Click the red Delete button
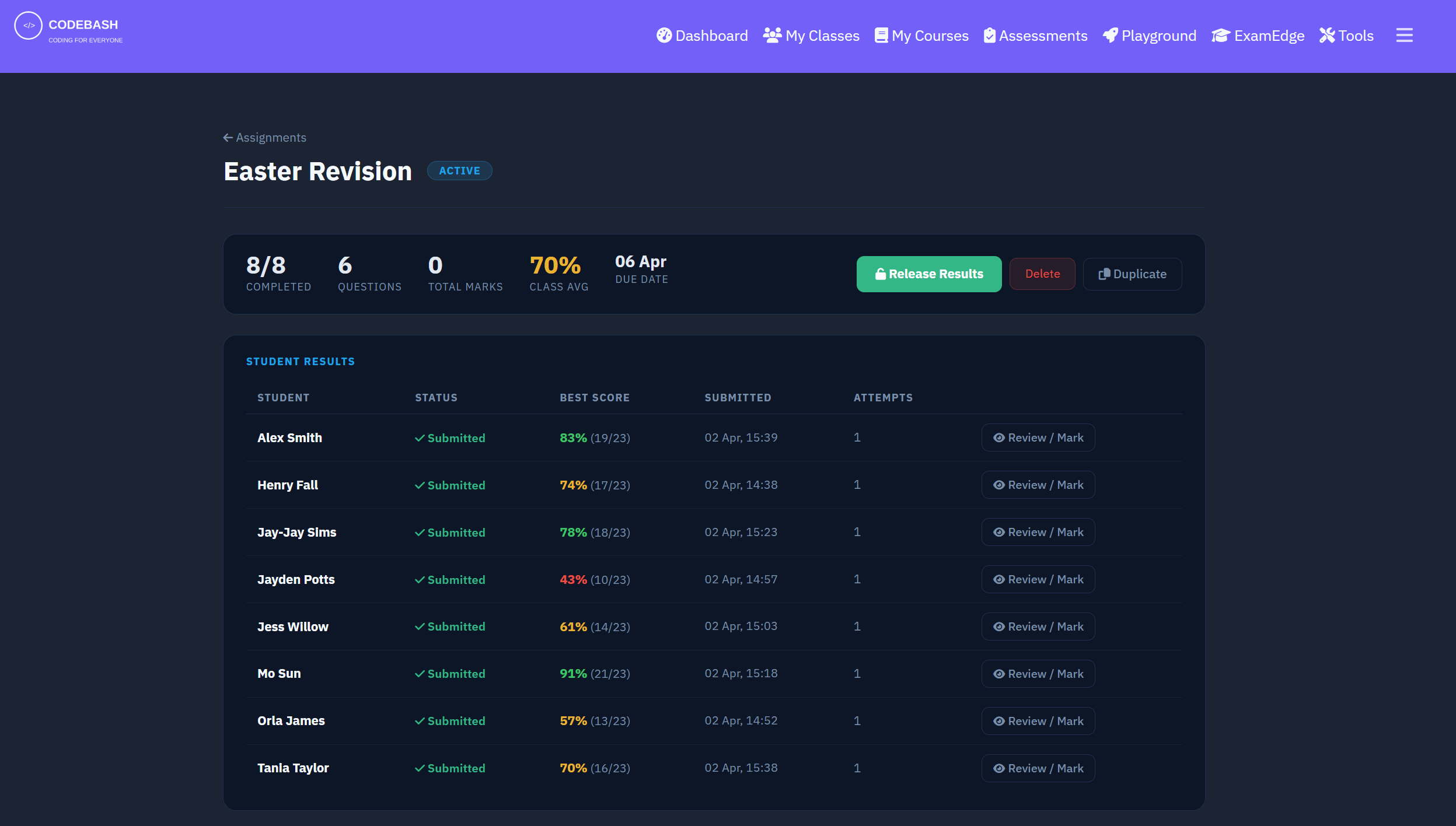This screenshot has width=1456, height=826. pos(1042,274)
